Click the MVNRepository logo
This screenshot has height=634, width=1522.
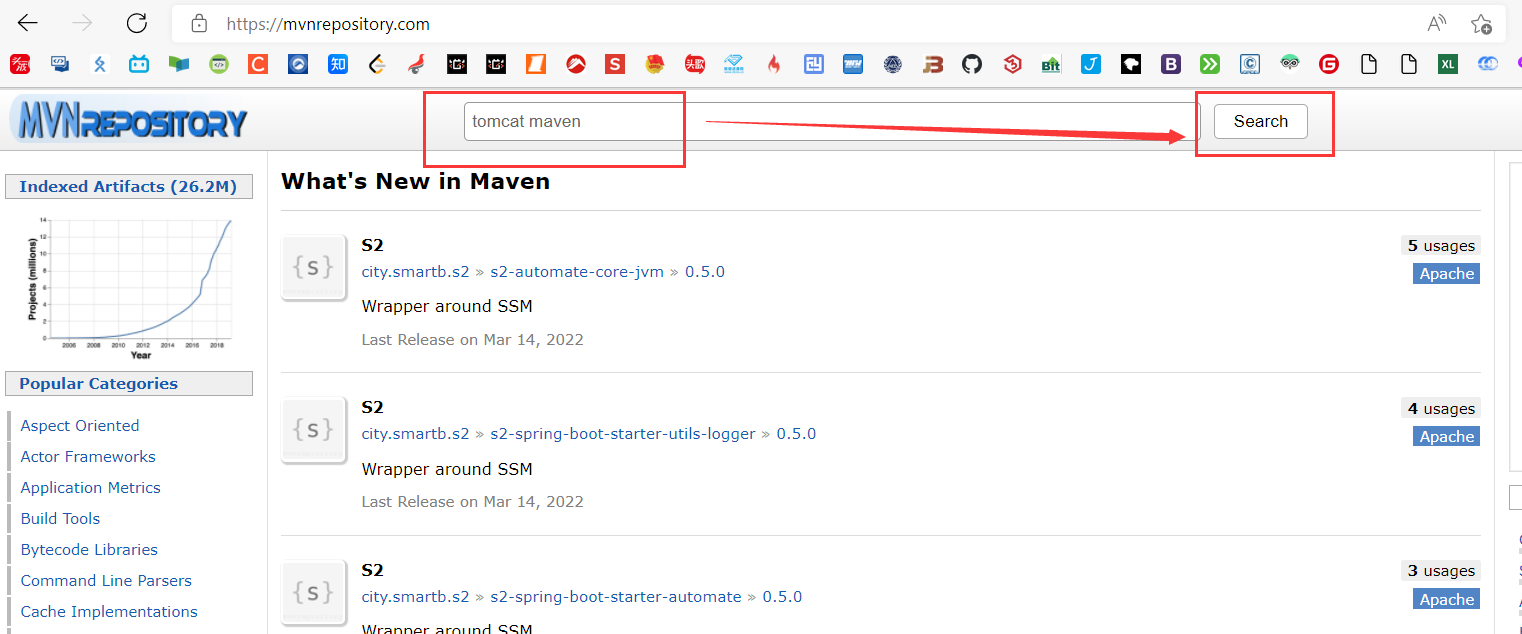[x=128, y=121]
